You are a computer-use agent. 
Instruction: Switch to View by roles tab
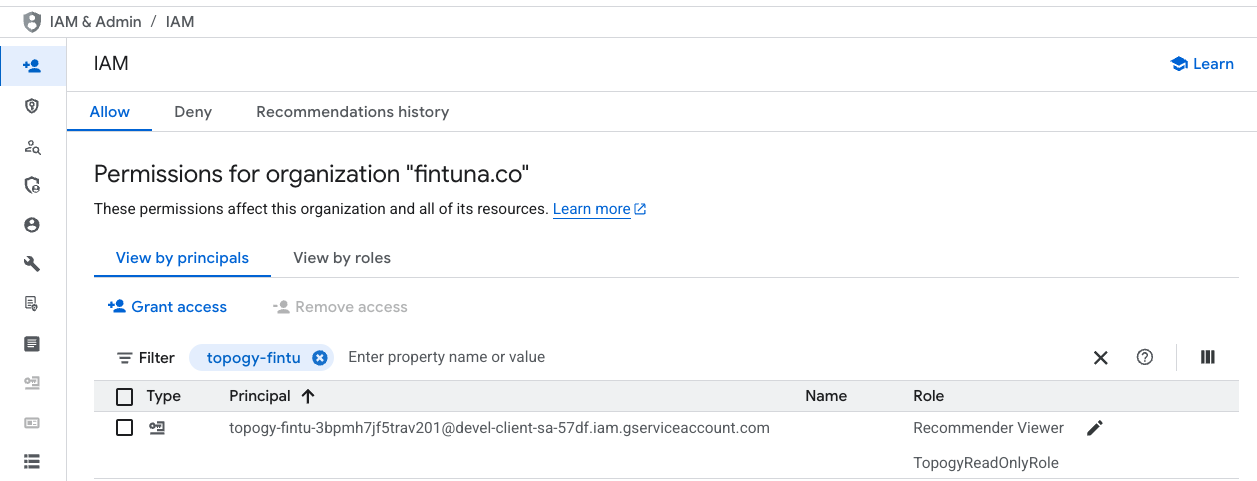[x=342, y=258]
